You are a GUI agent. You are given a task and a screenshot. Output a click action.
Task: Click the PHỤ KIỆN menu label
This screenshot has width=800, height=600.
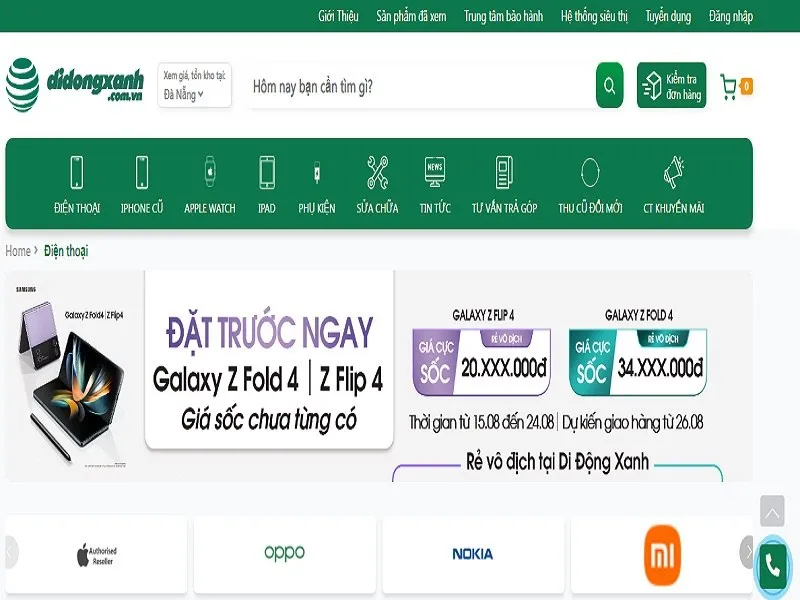[317, 208]
